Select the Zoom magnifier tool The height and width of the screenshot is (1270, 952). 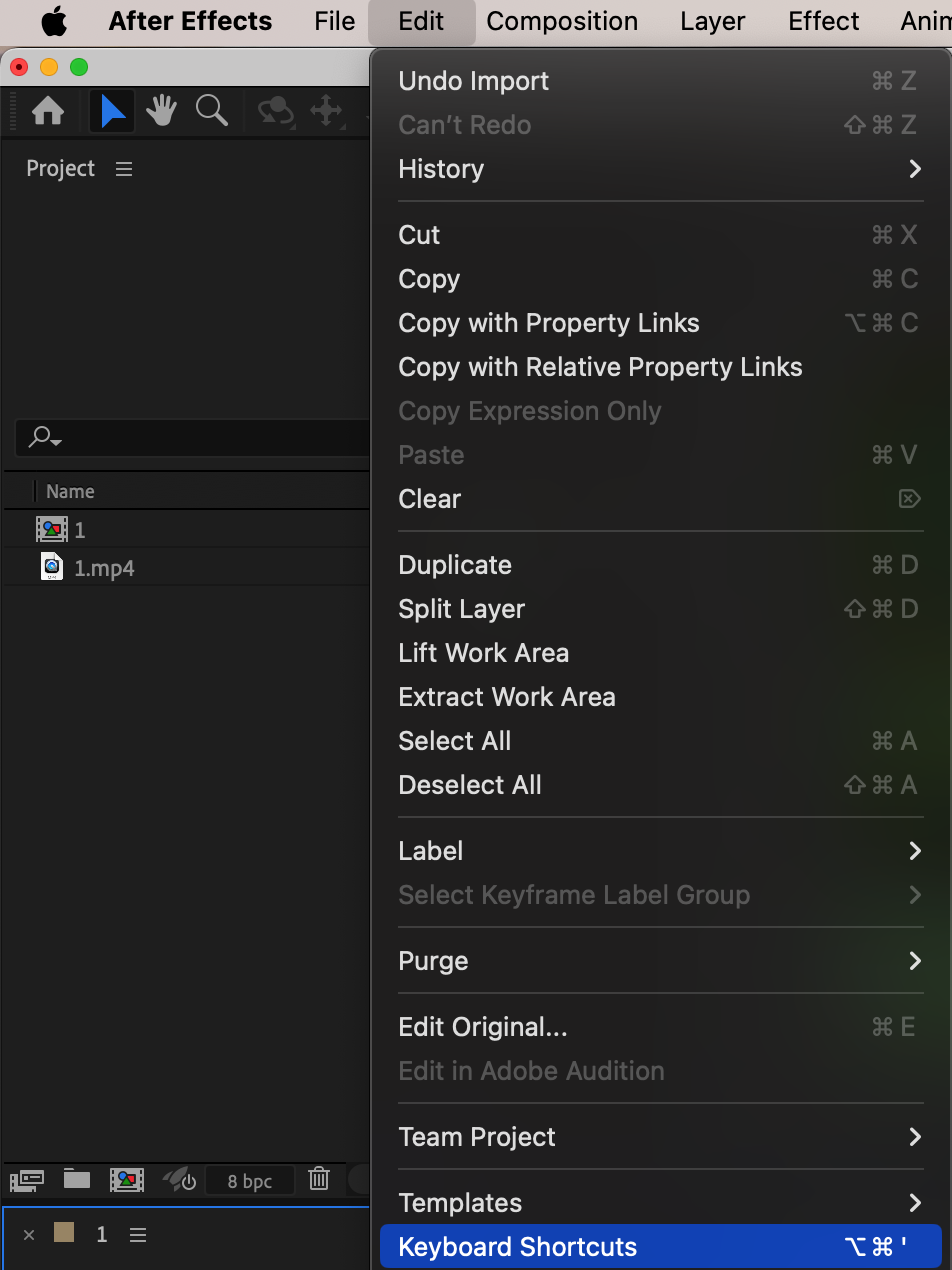coord(211,111)
